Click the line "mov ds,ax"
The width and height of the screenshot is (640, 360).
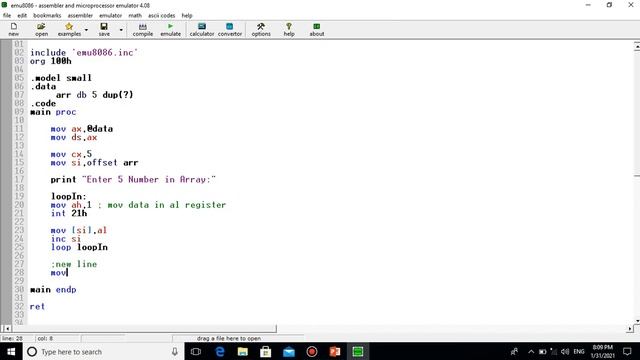pos(74,138)
